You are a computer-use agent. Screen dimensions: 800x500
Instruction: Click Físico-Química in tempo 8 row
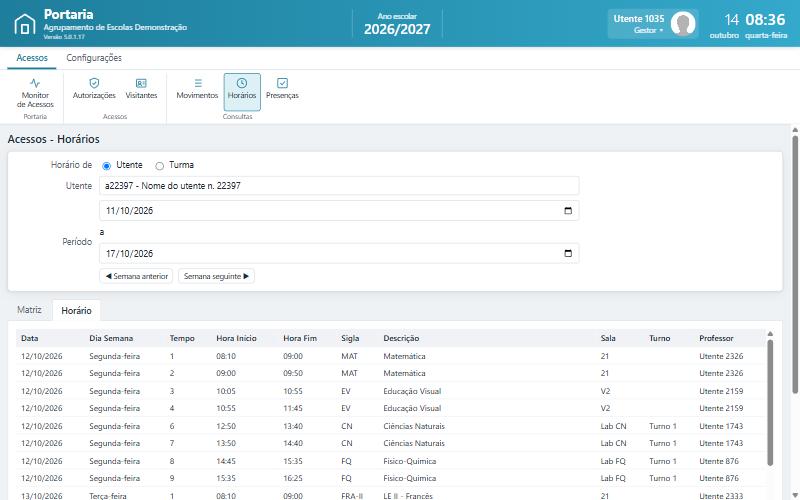(410, 461)
